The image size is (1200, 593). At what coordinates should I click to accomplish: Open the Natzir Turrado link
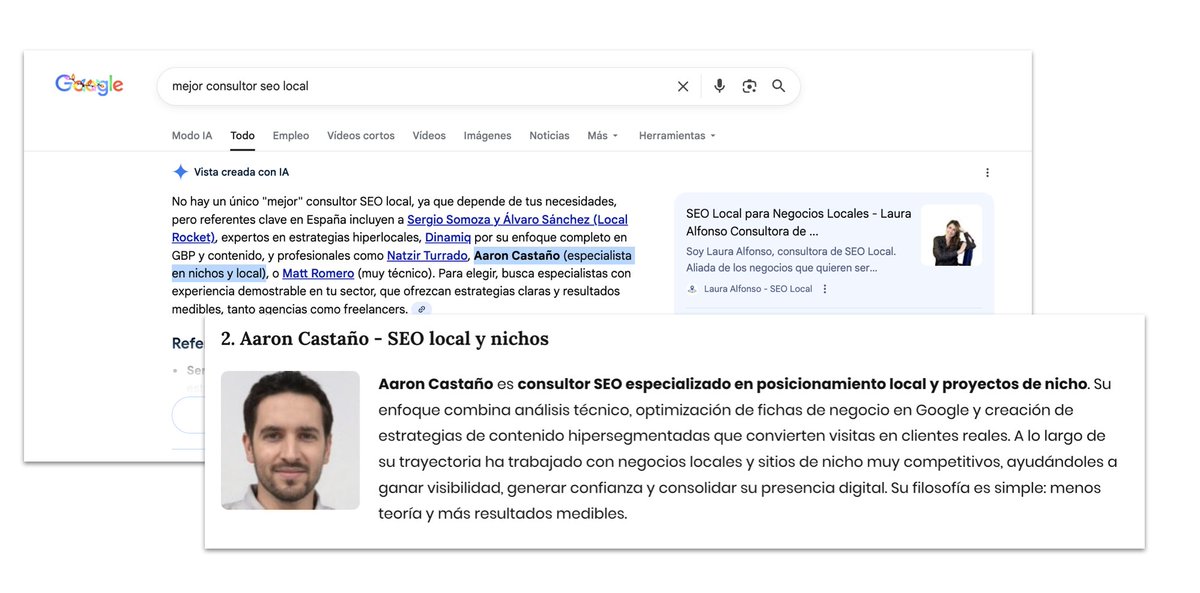[427, 255]
